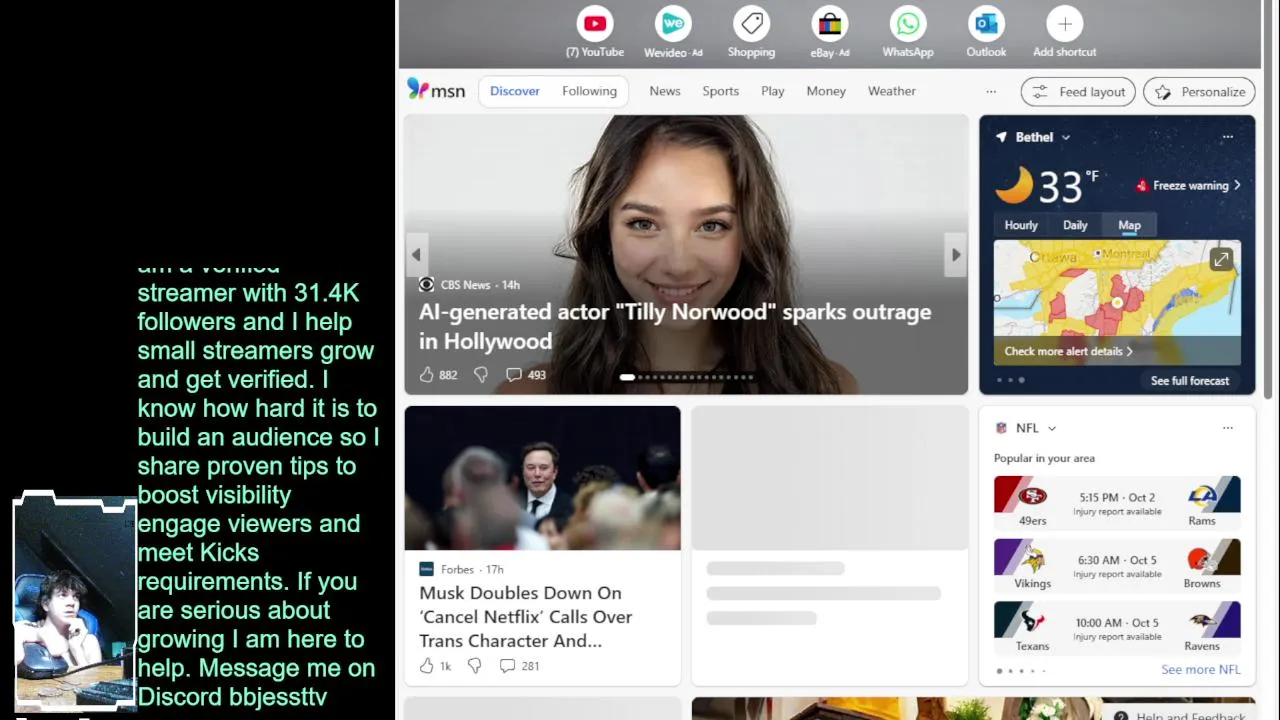The image size is (1280, 720).
Task: Open weather card more options menu
Action: pyautogui.click(x=1228, y=137)
